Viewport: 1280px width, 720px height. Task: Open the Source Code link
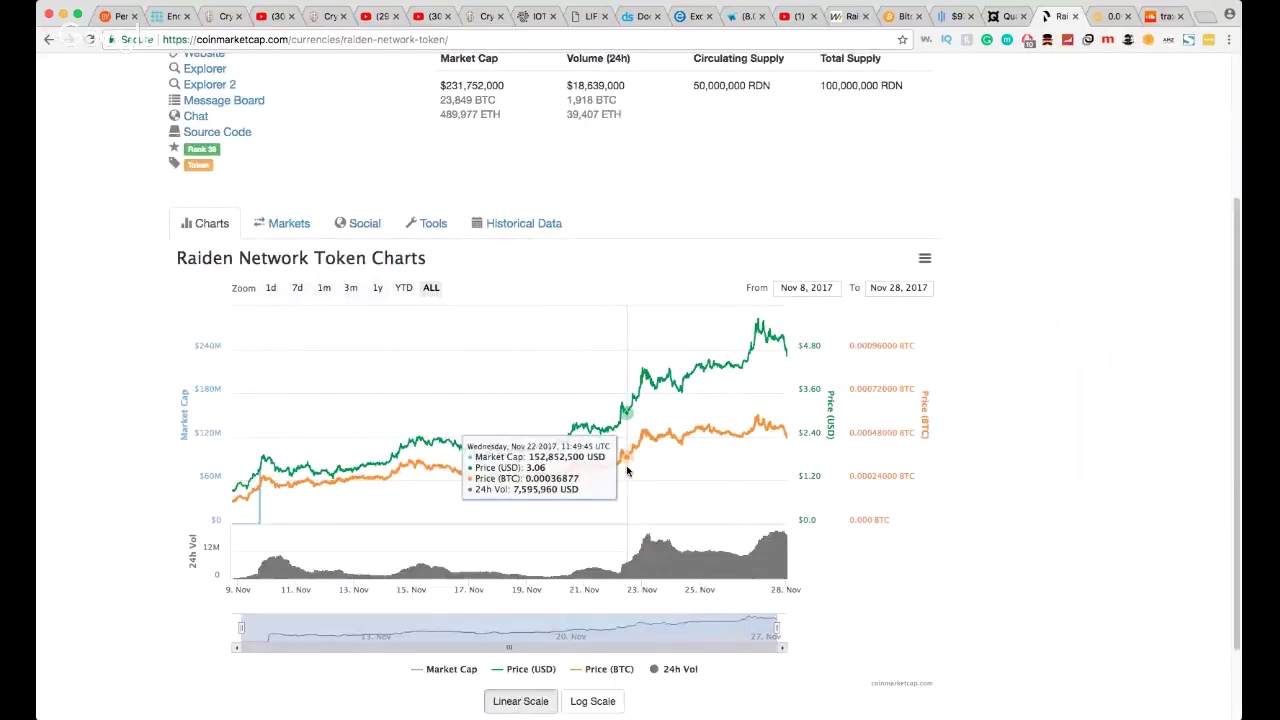point(217,132)
